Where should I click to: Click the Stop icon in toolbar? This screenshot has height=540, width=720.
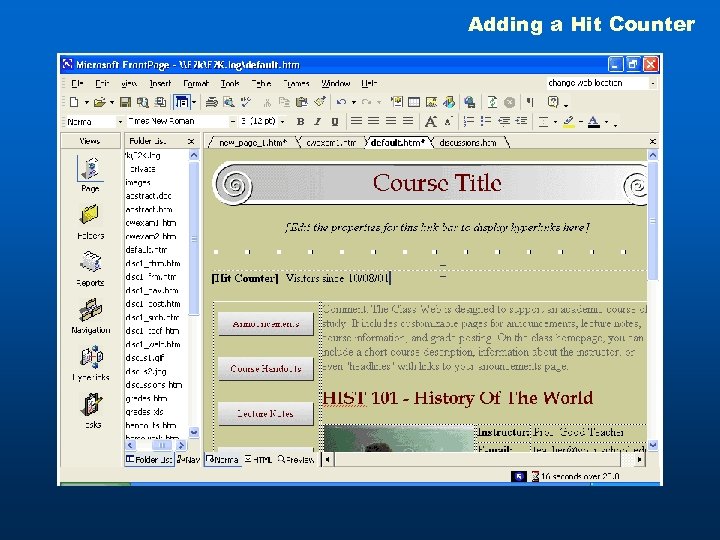point(509,102)
